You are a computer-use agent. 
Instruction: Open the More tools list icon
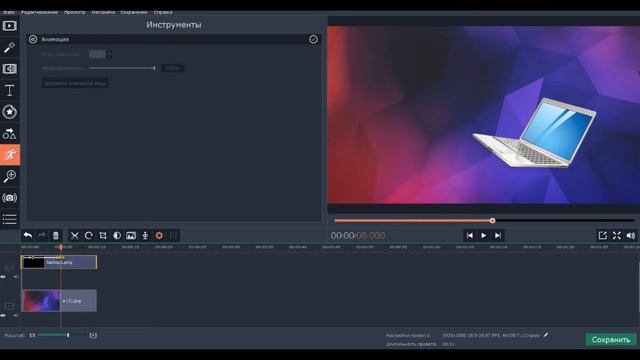point(9,219)
